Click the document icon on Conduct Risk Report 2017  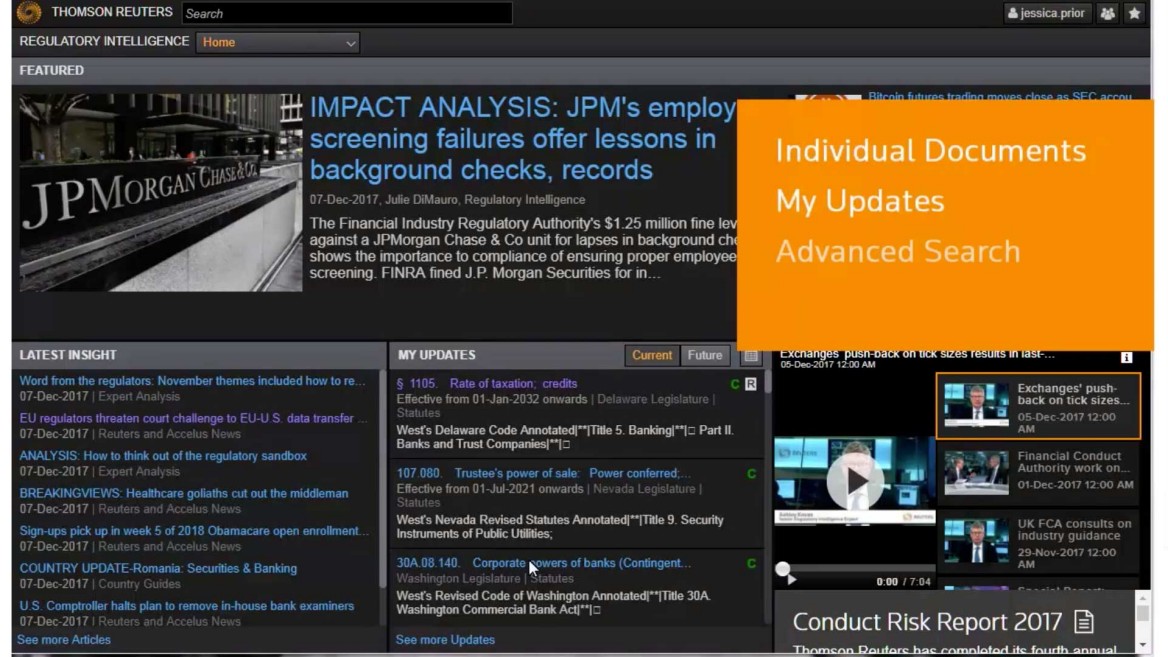pos(1082,621)
